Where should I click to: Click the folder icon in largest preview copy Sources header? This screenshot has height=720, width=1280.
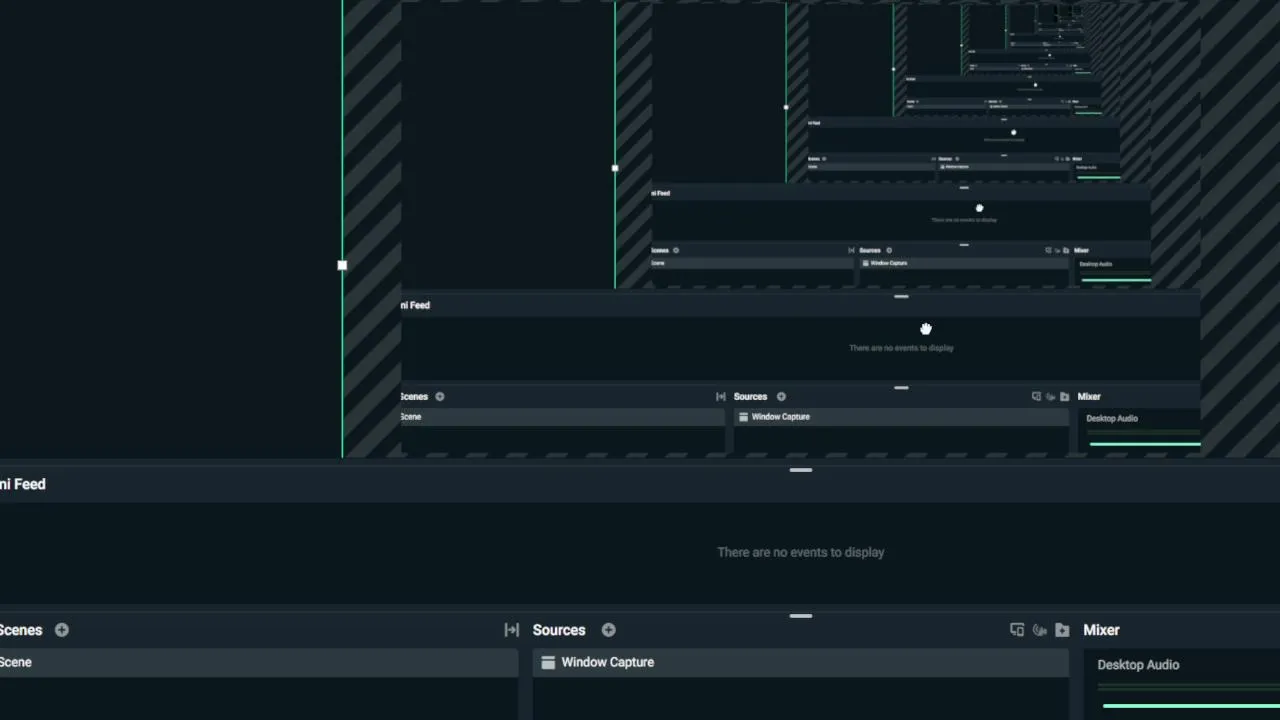tap(1064, 397)
